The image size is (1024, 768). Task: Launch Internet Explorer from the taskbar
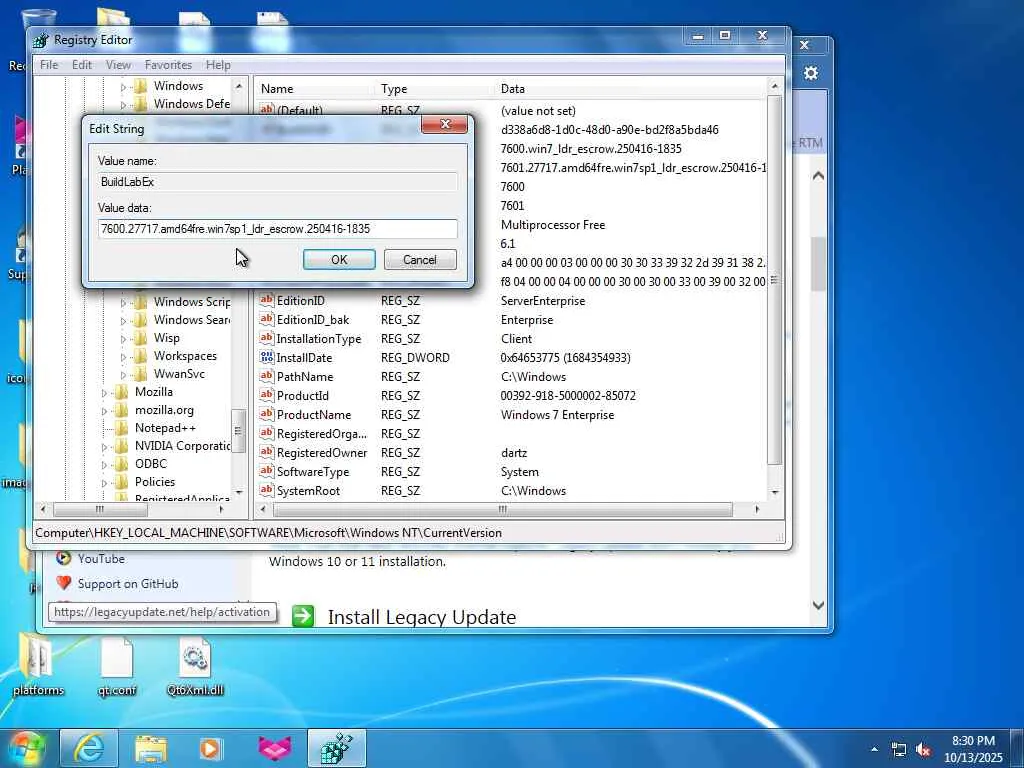click(x=89, y=748)
